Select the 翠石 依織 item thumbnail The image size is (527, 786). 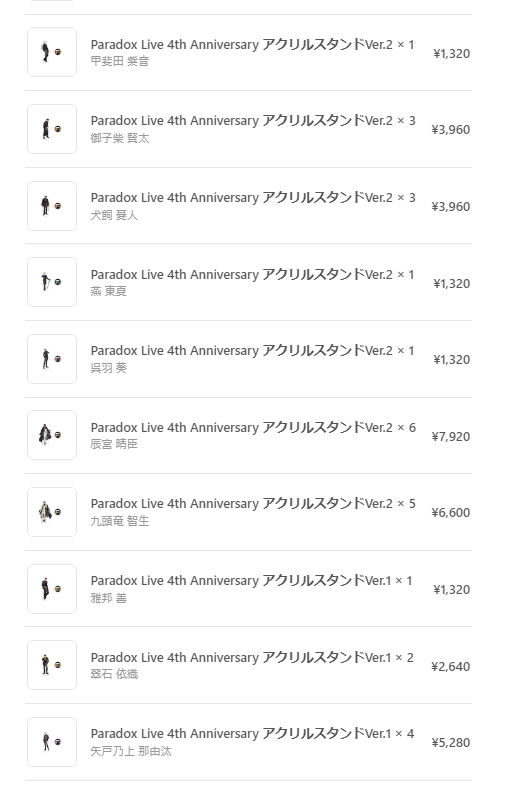pos(52,665)
